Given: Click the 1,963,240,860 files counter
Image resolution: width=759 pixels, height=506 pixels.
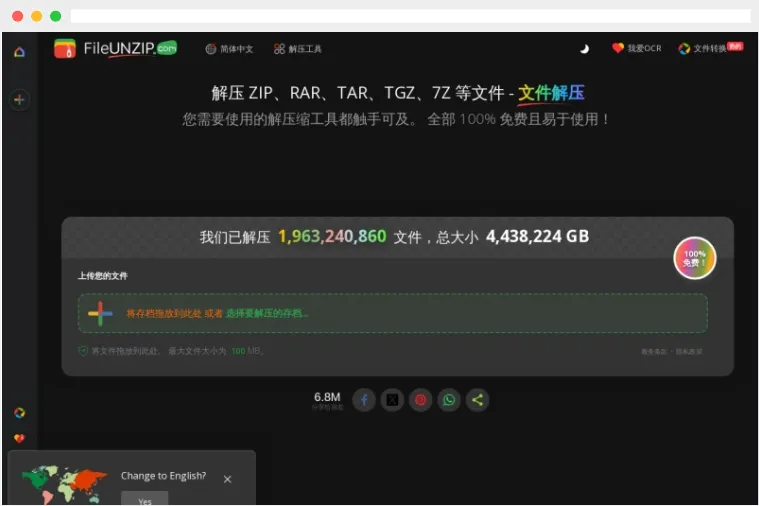Looking at the screenshot, I should pos(332,236).
